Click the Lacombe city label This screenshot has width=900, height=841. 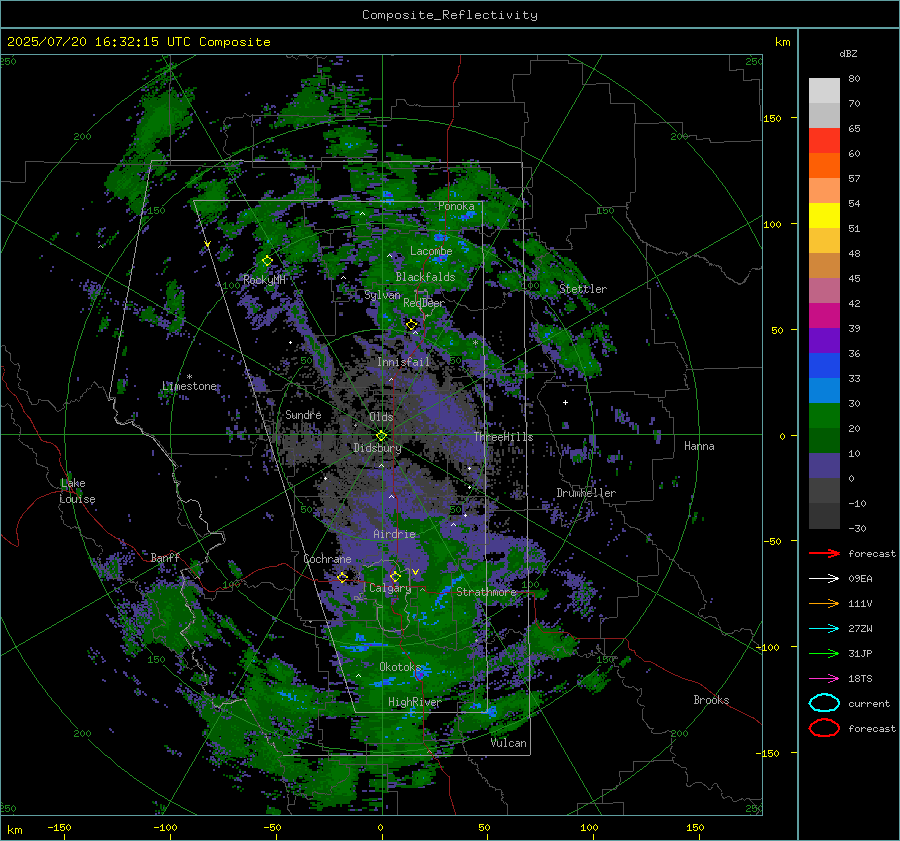click(x=431, y=251)
